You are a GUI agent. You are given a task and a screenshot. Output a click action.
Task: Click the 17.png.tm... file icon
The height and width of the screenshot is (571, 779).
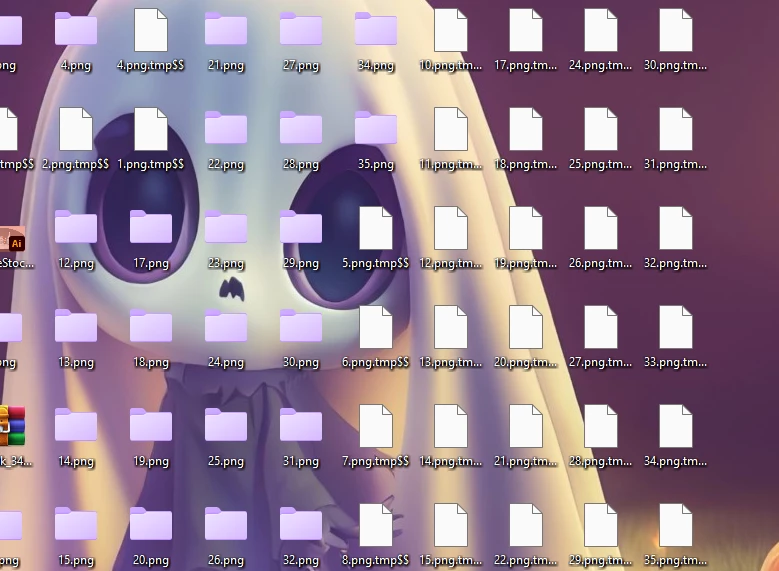pos(526,30)
